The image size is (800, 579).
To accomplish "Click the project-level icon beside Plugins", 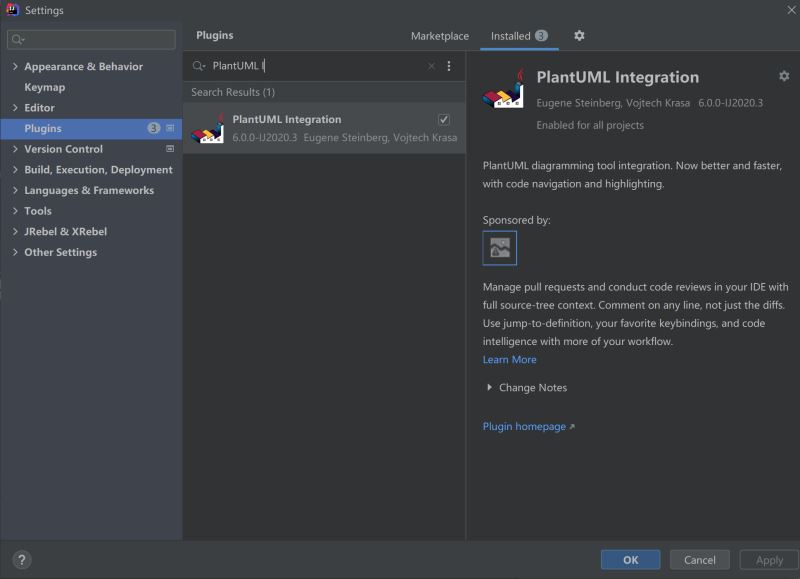I will [x=170, y=128].
